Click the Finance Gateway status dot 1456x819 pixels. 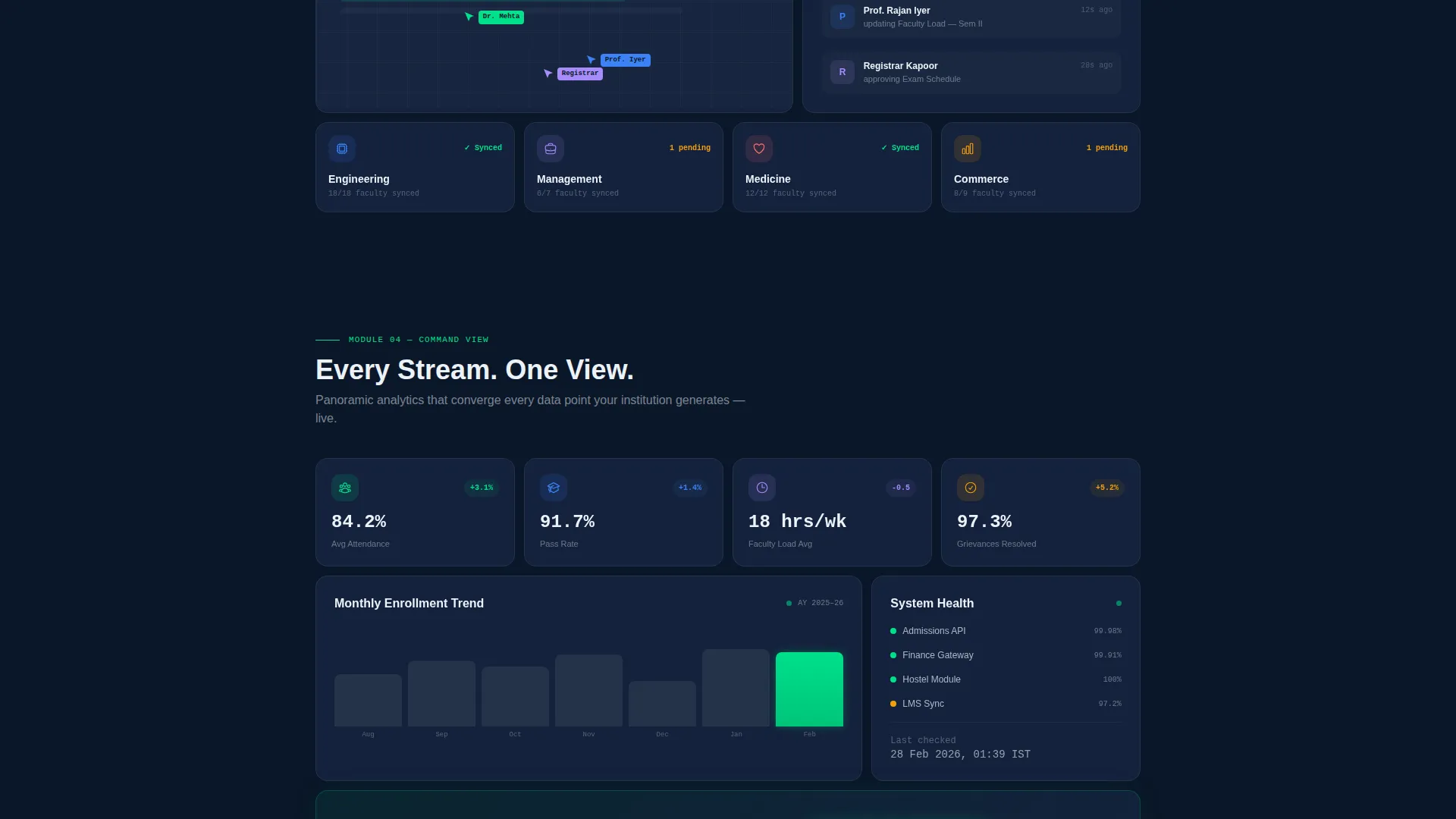click(x=893, y=655)
